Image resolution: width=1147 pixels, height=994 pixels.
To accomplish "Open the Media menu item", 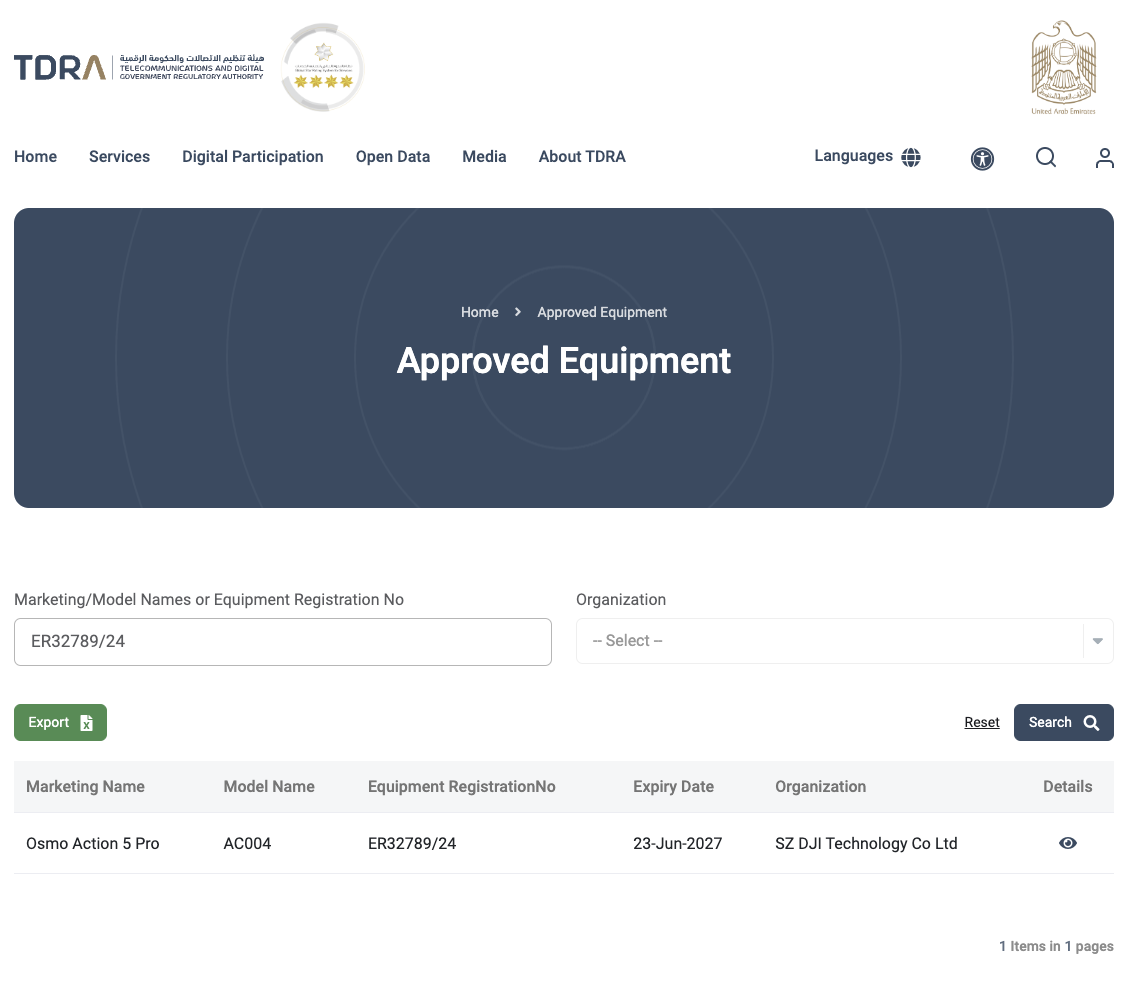I will point(484,157).
